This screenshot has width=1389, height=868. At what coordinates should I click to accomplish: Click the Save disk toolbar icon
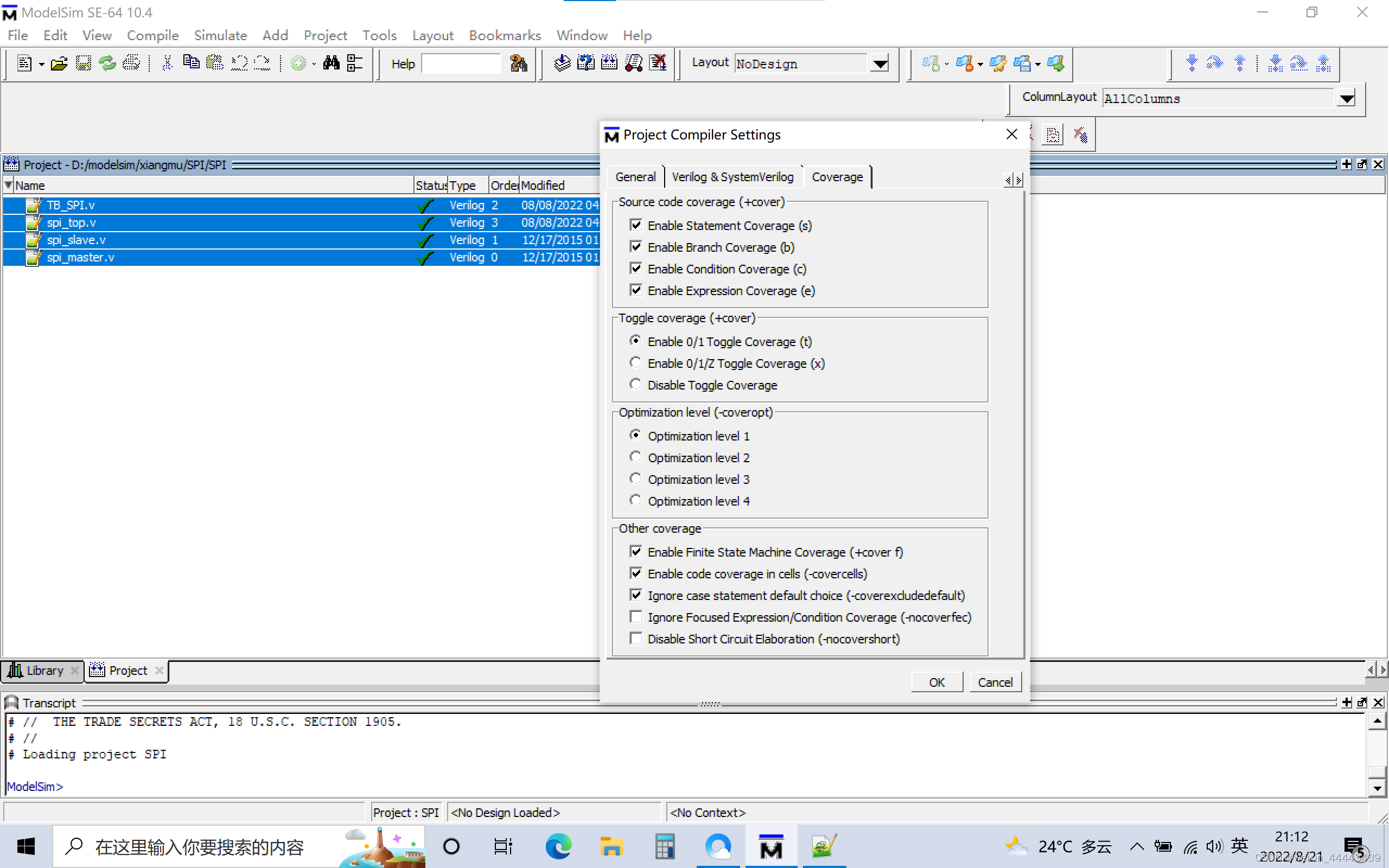(83, 63)
